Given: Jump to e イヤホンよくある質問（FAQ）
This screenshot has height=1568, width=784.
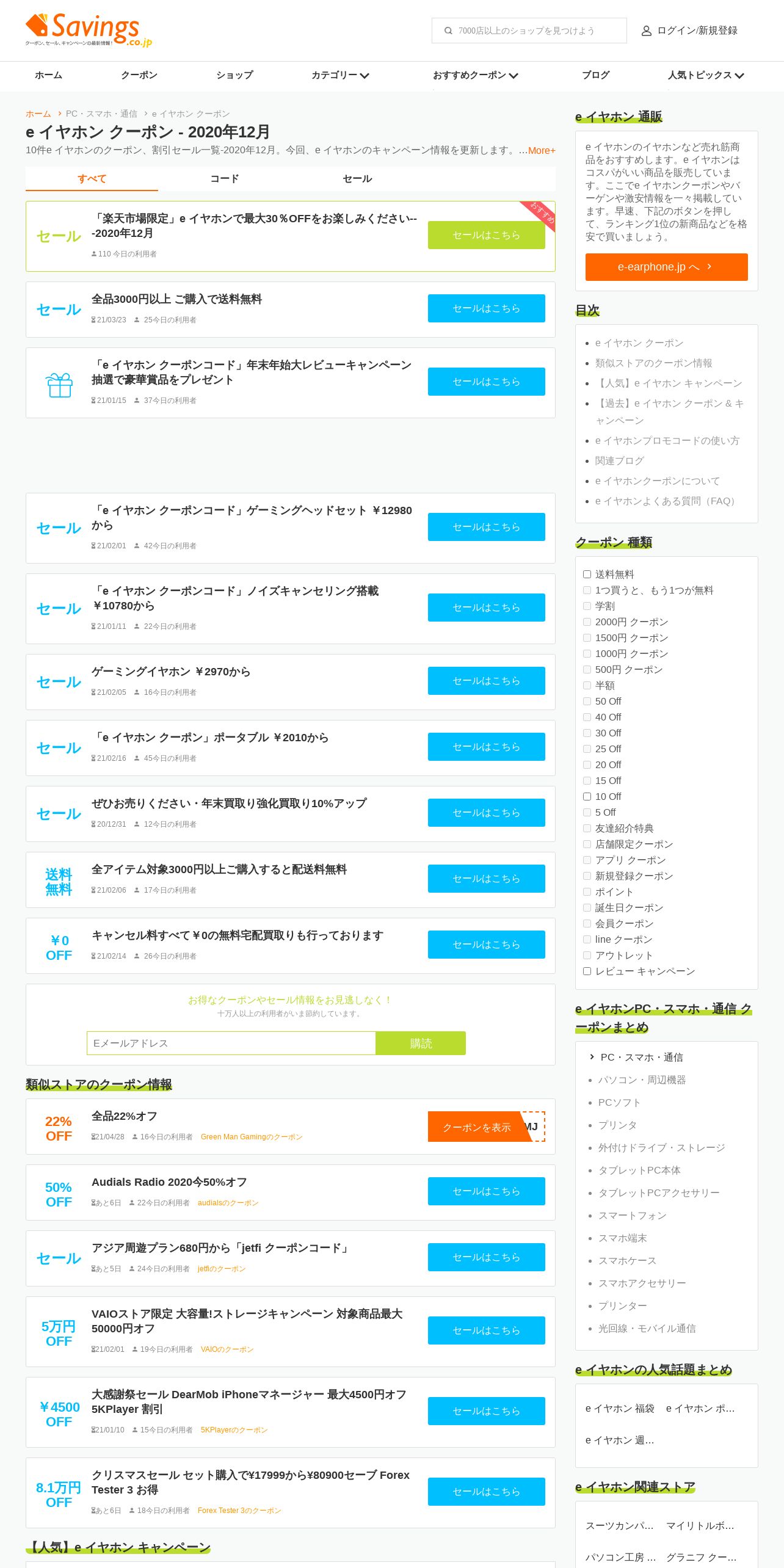Looking at the screenshot, I should coord(668,501).
